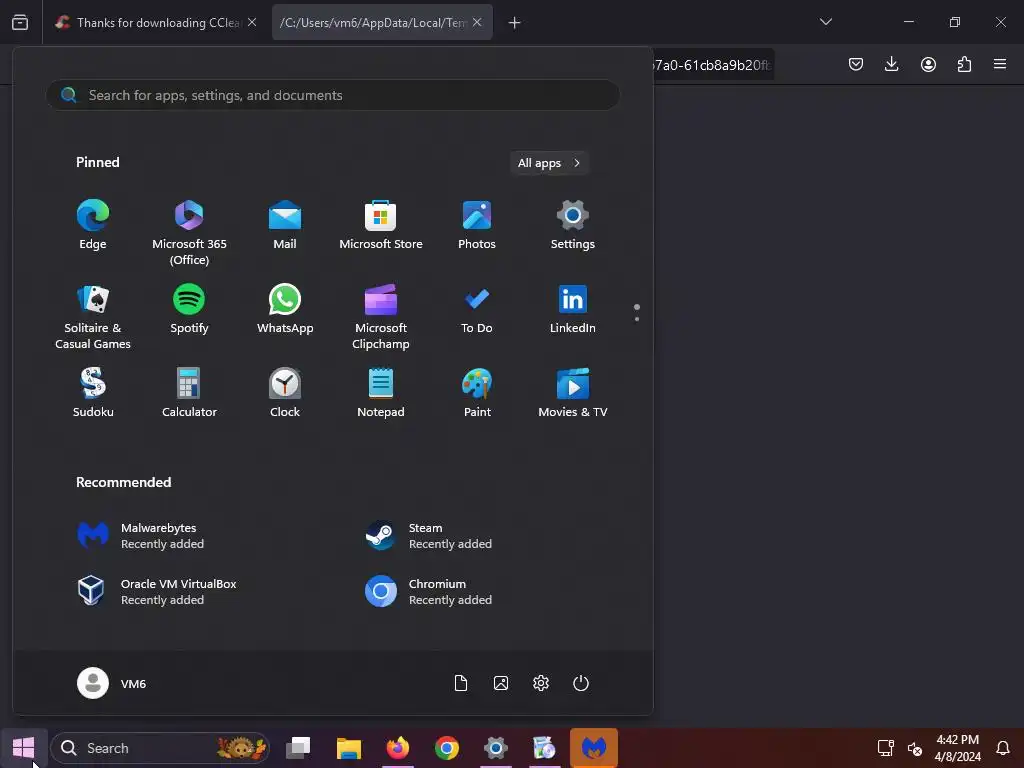The height and width of the screenshot is (768, 1024).
Task: Open Firefox downloads panel
Action: (x=891, y=64)
